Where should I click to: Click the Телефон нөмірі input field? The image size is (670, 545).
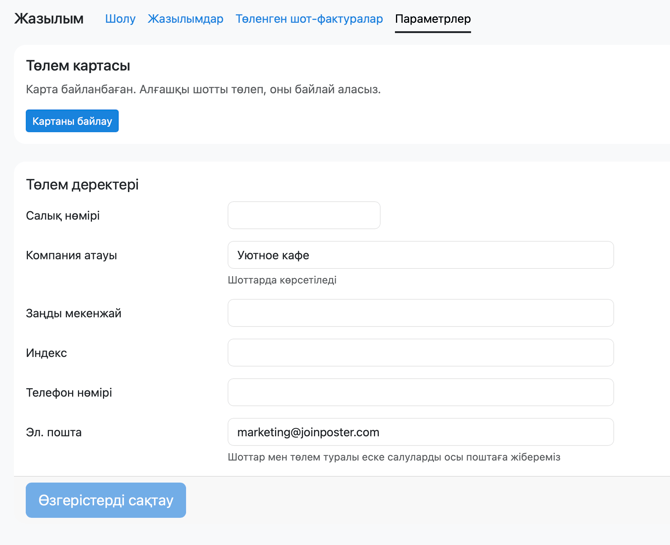(420, 392)
